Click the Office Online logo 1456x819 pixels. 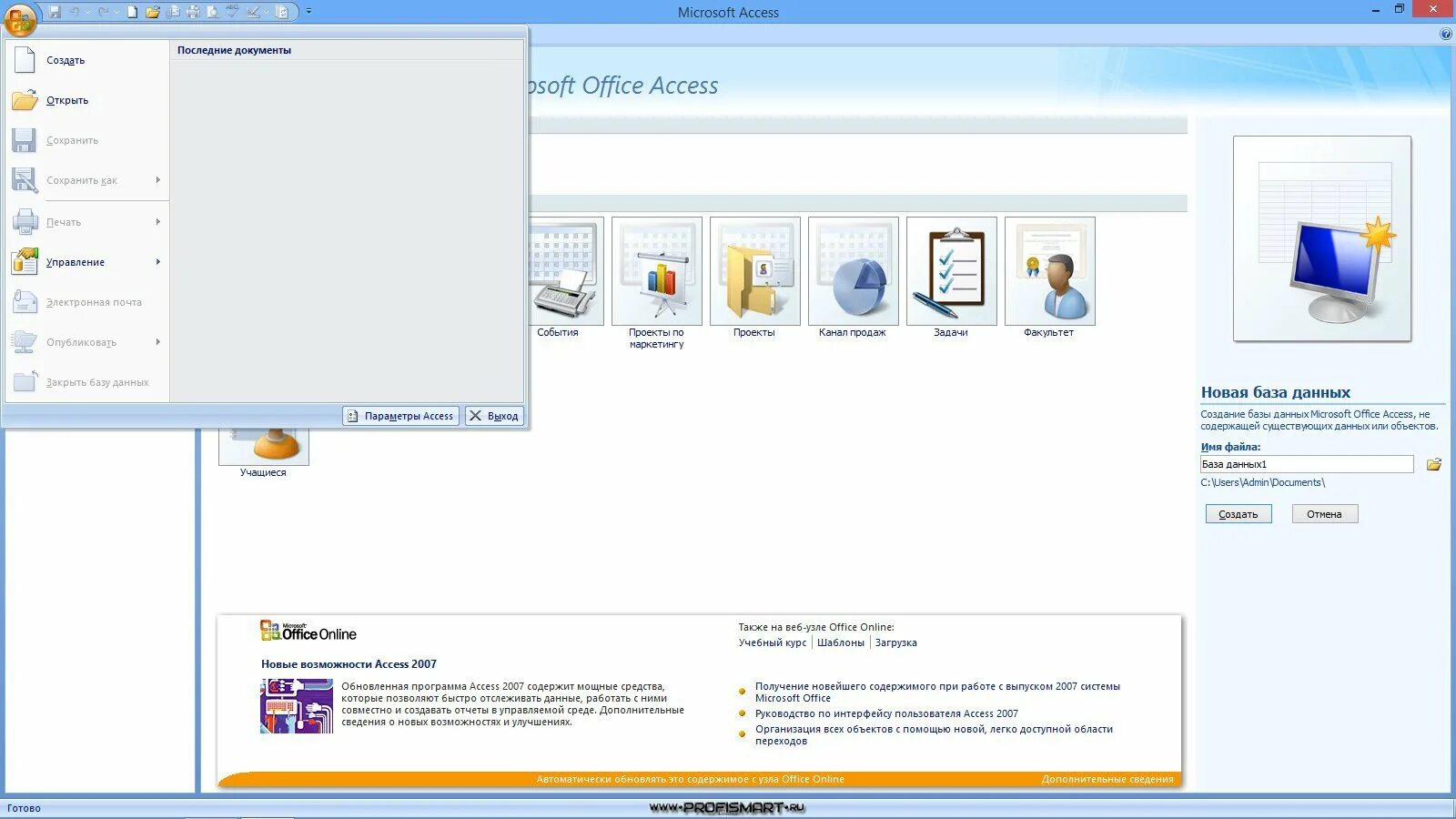(308, 631)
